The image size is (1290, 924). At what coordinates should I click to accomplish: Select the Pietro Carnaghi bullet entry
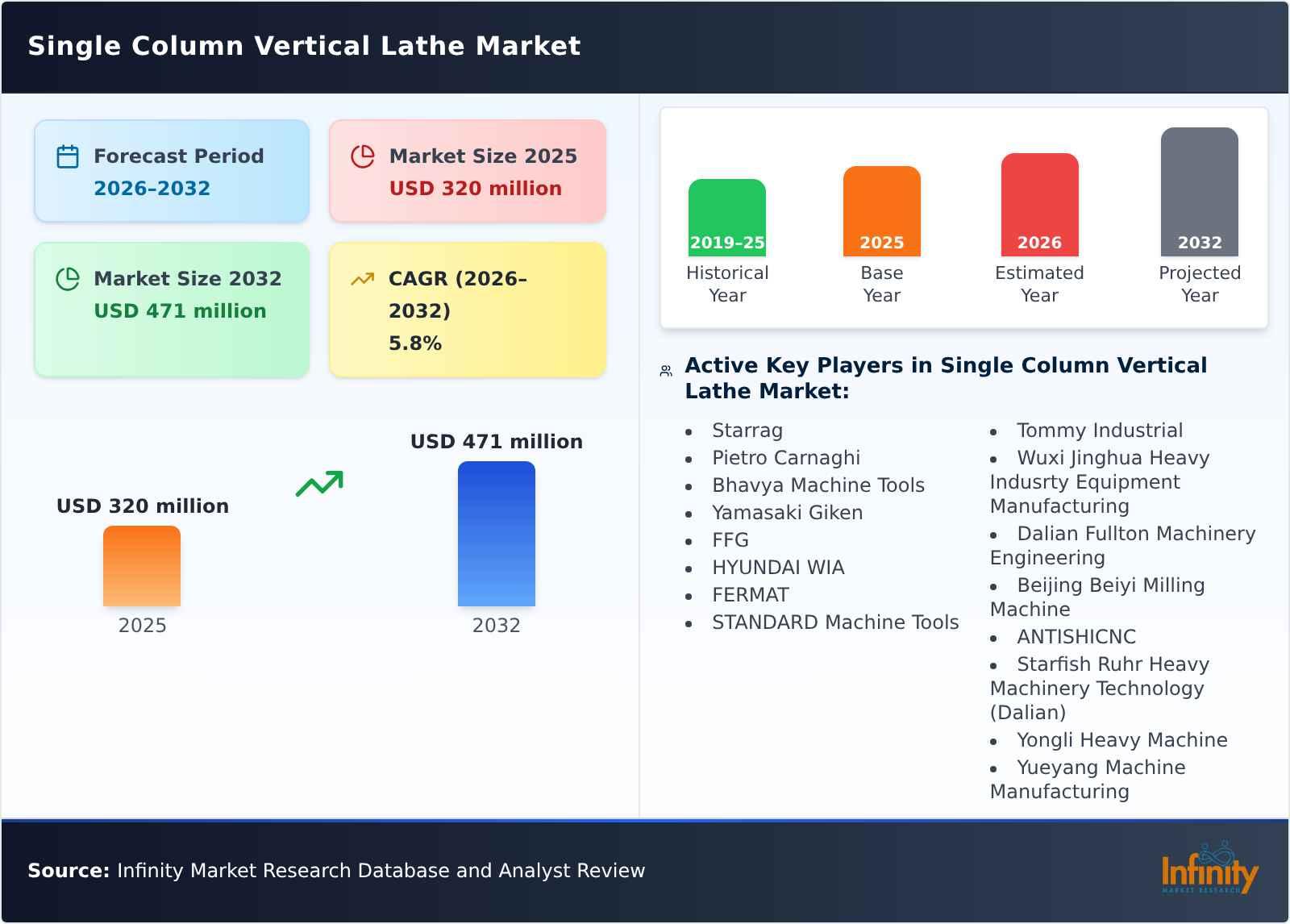tap(786, 458)
